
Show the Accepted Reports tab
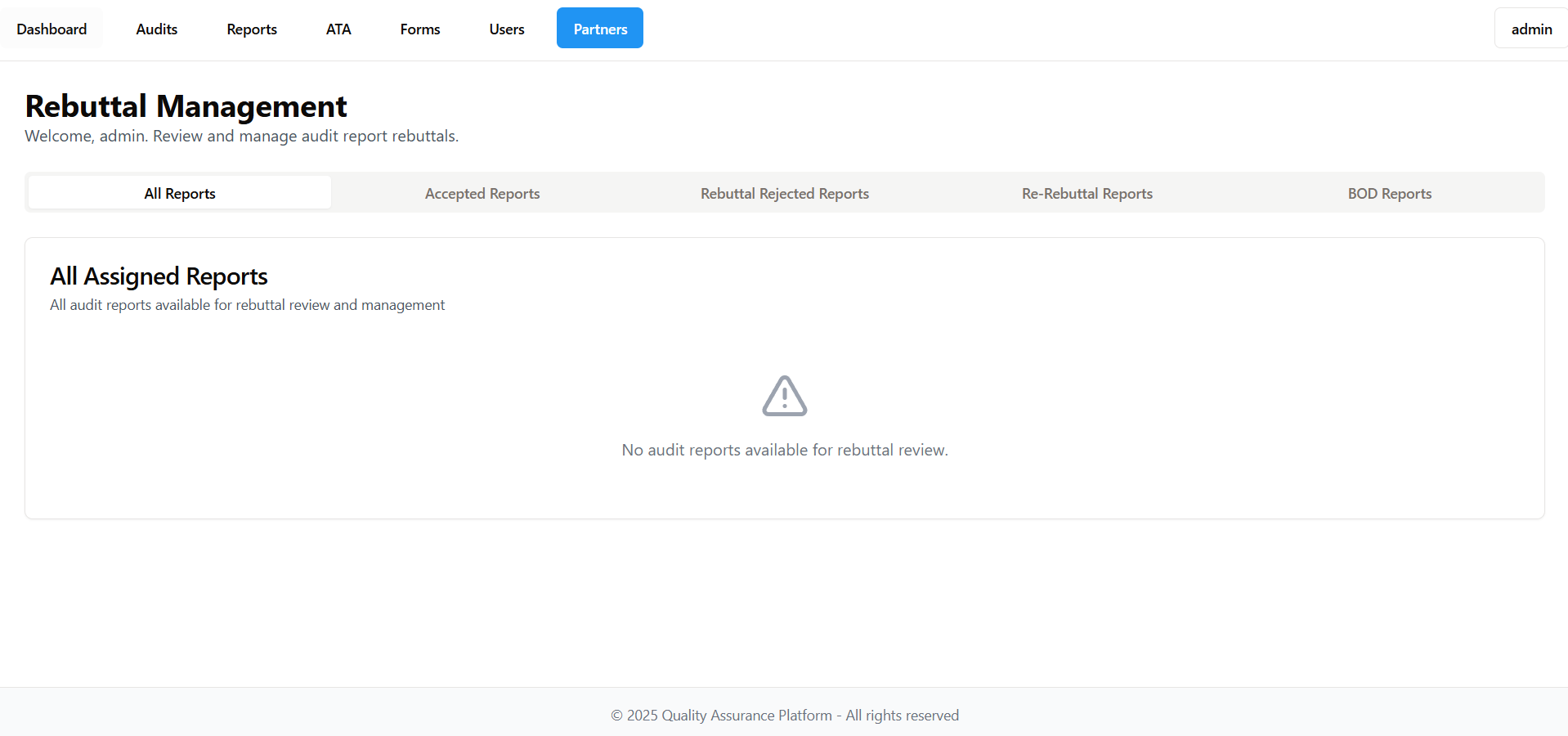pos(482,193)
